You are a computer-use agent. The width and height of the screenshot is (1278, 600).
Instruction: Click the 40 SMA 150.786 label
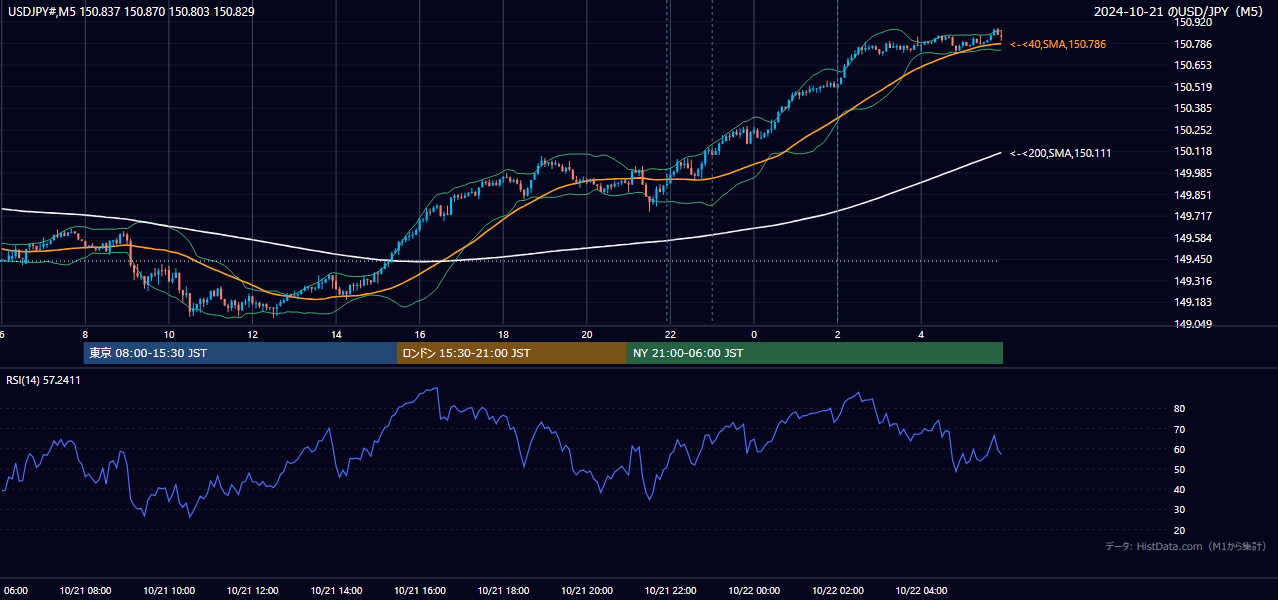point(1058,44)
